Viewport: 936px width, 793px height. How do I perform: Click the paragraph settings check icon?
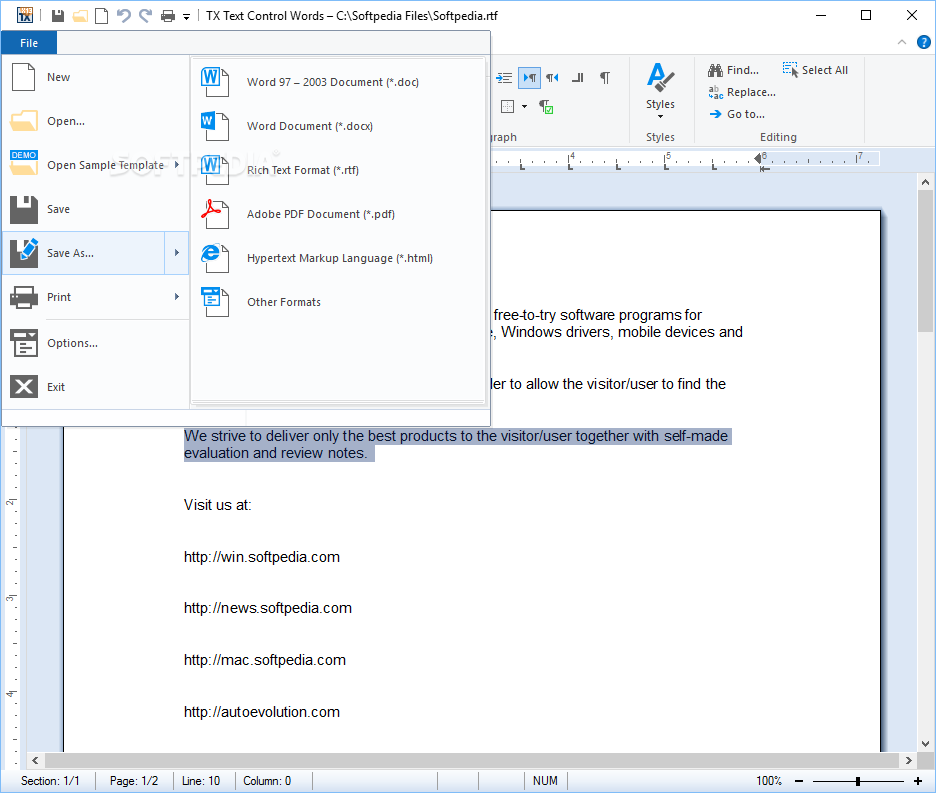coord(546,107)
